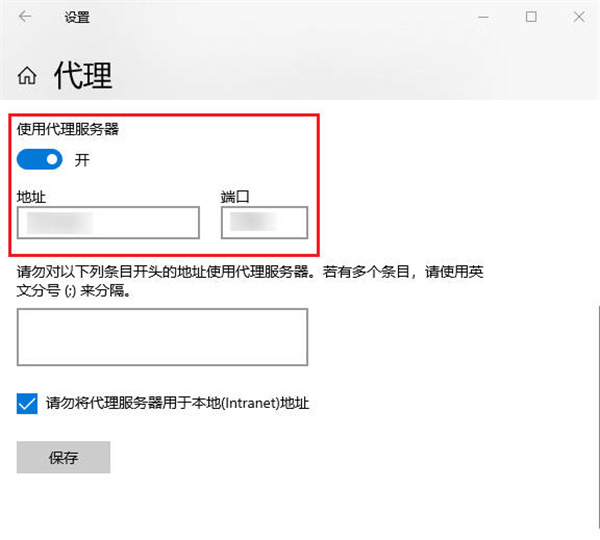
Task: Turn off the 使用代理服务器 switch
Action: click(x=39, y=159)
